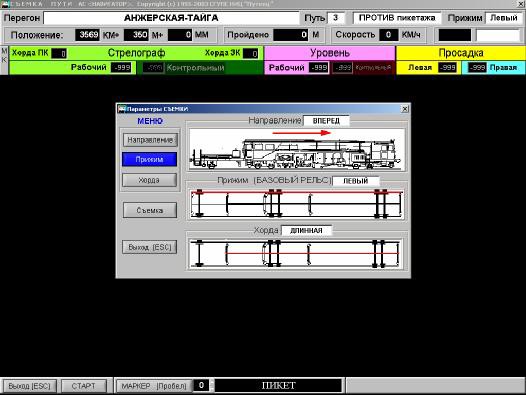Click the МЕНЮ heading text
526x395 pixels.
150,121
